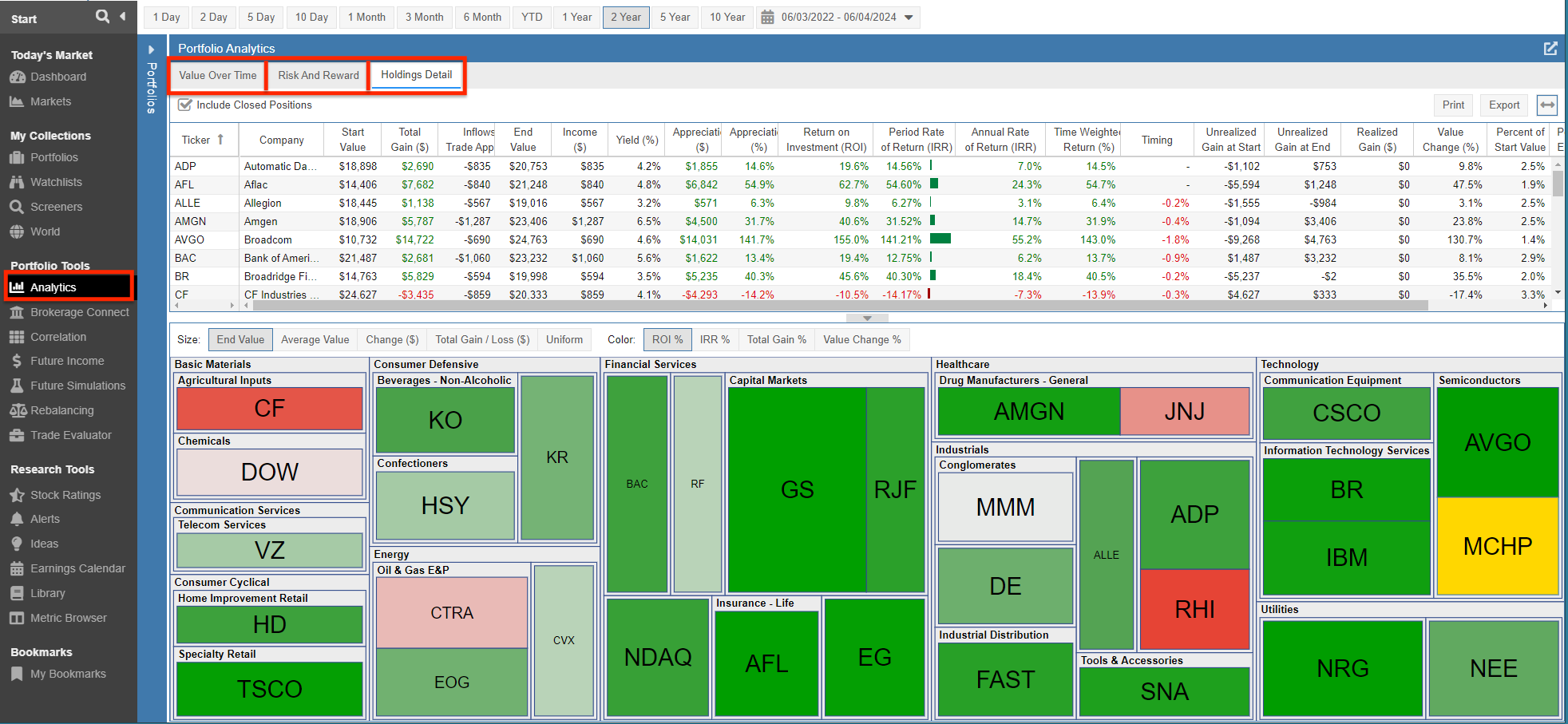Open the Metric Browser
Viewport: 1568px width, 724px height.
click(68, 618)
